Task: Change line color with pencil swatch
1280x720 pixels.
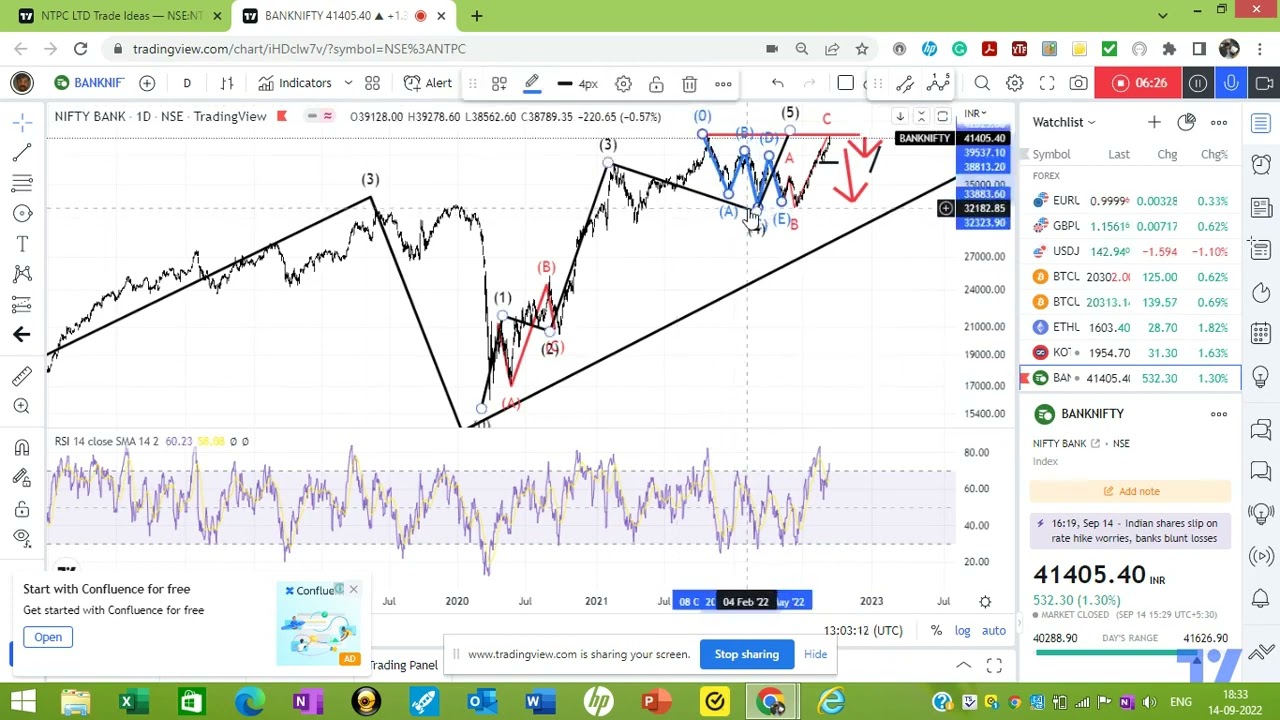Action: 532,84
